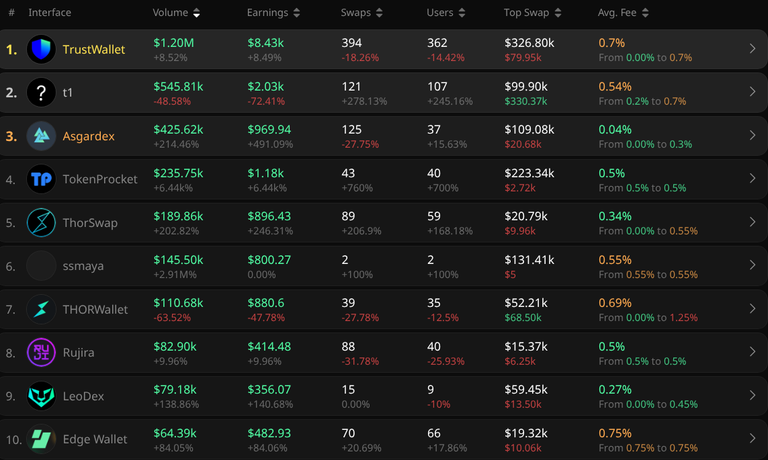768x460 pixels.
Task: Click the Asgardex logo icon
Action: click(41, 136)
